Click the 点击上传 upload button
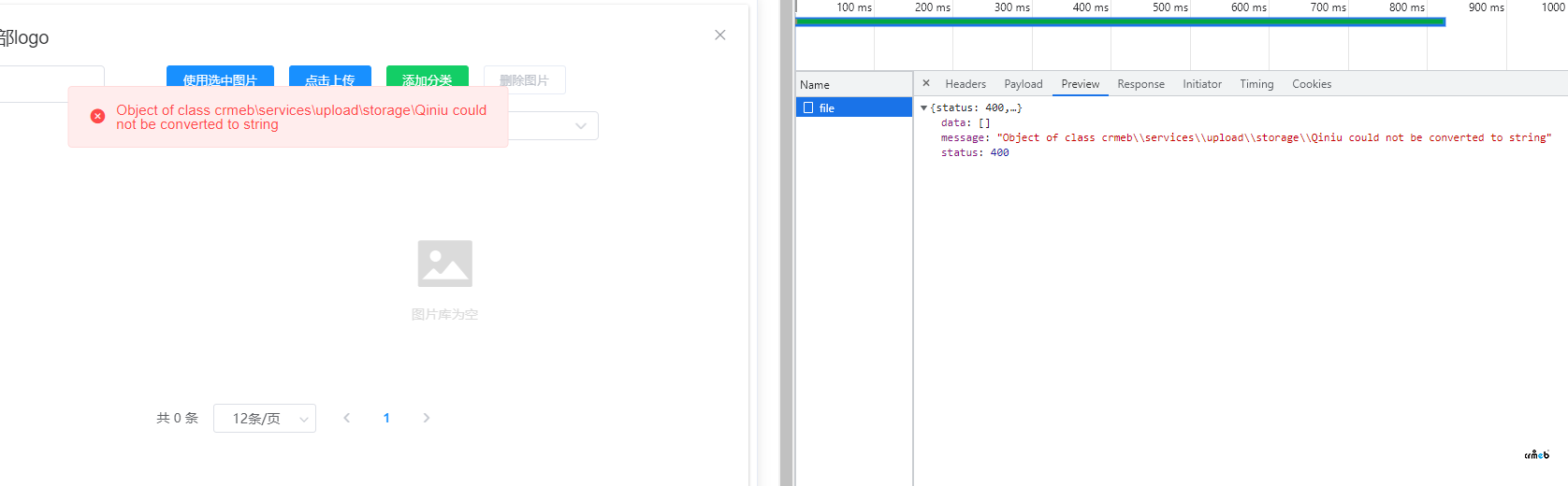1568x486 pixels. coord(330,78)
